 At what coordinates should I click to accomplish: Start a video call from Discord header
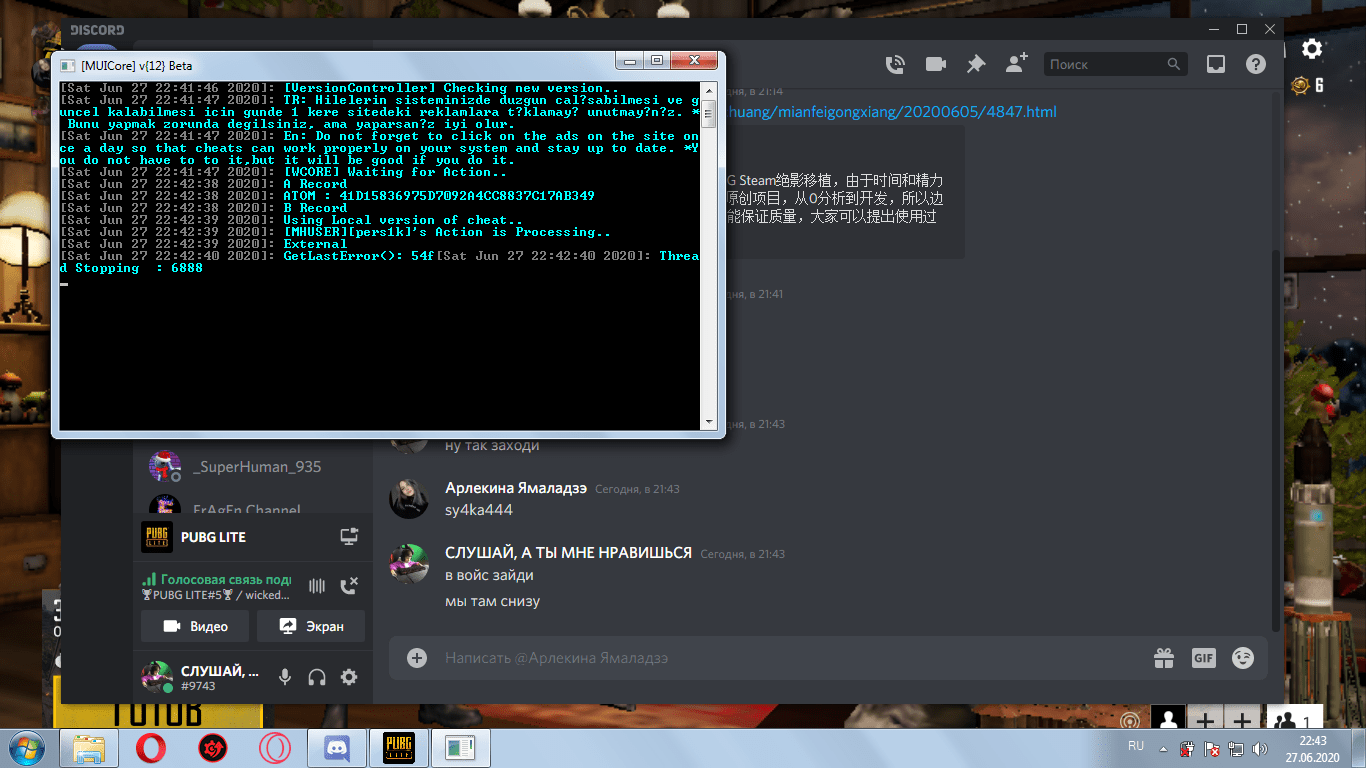tap(936, 64)
